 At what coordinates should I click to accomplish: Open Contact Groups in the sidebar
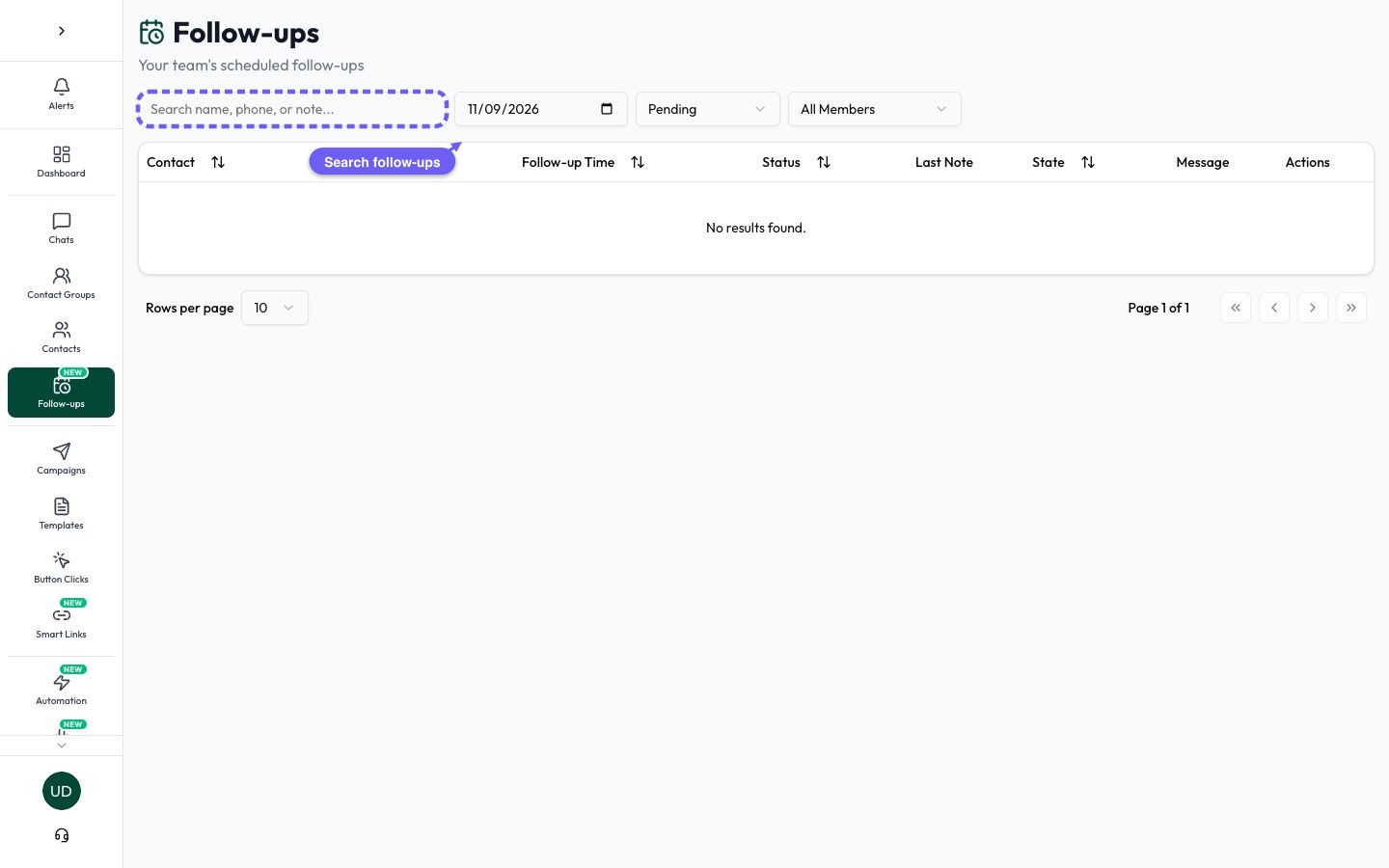[x=61, y=284]
